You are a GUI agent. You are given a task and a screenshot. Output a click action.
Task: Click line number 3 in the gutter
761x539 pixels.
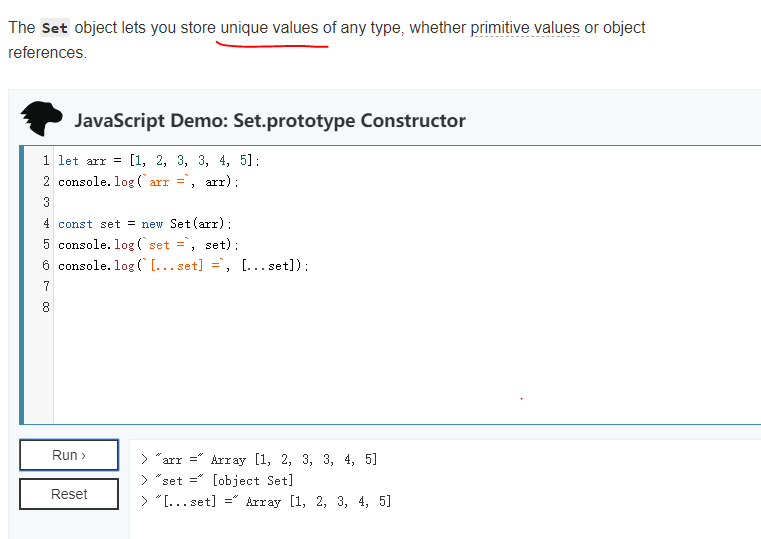click(46, 202)
